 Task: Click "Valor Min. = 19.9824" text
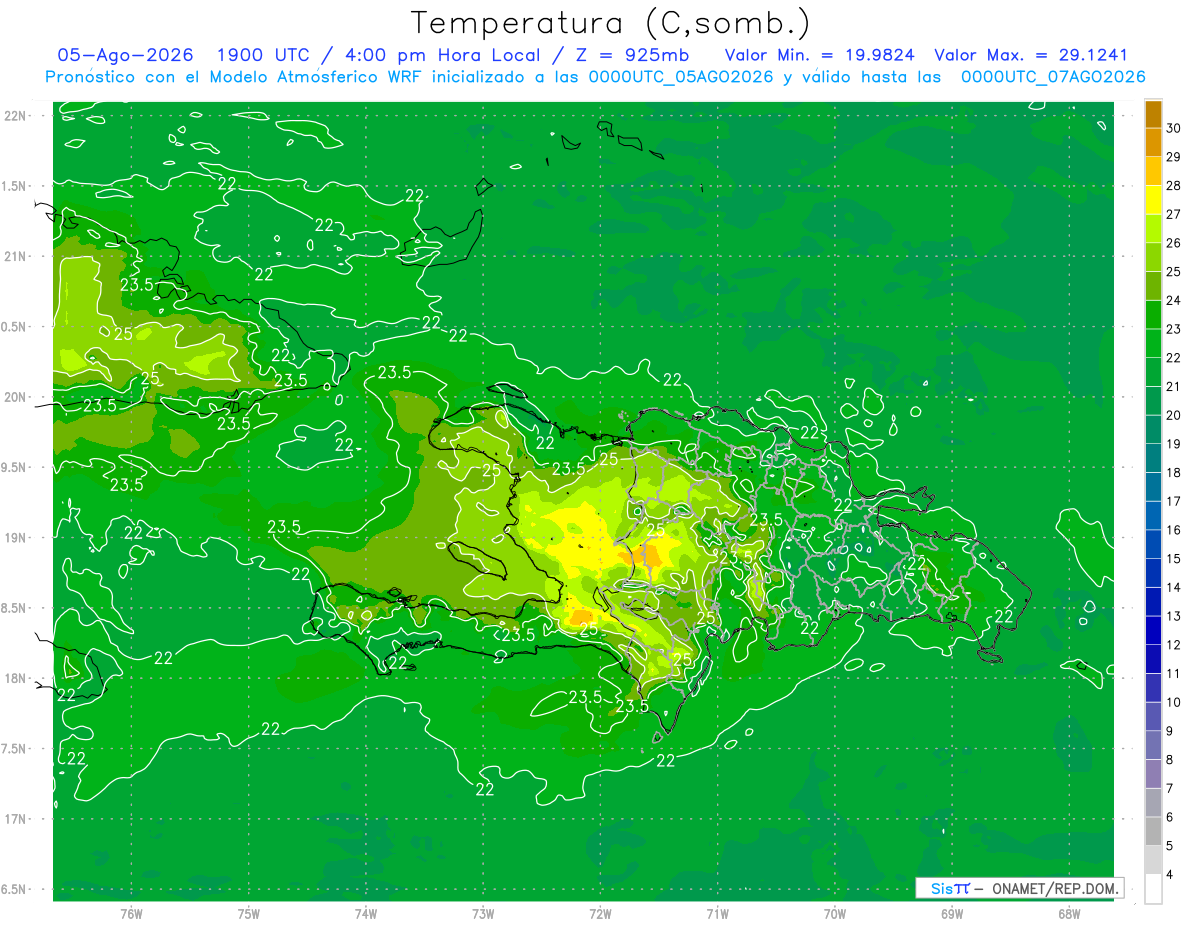(x=820, y=55)
